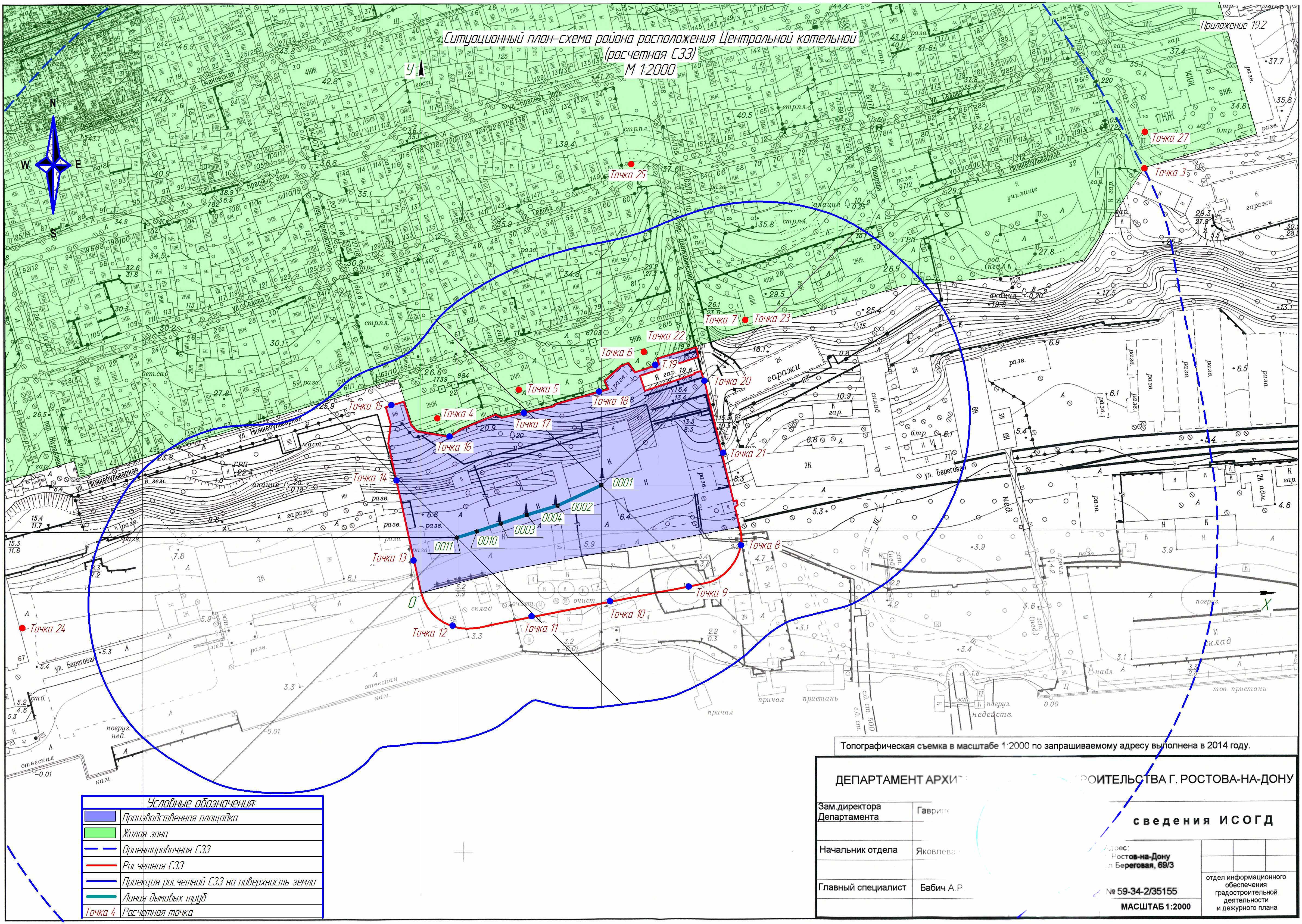Click the МАСШТАБ 1:2000 box
Viewport: 1302px width, 924px height.
[x=1155, y=907]
